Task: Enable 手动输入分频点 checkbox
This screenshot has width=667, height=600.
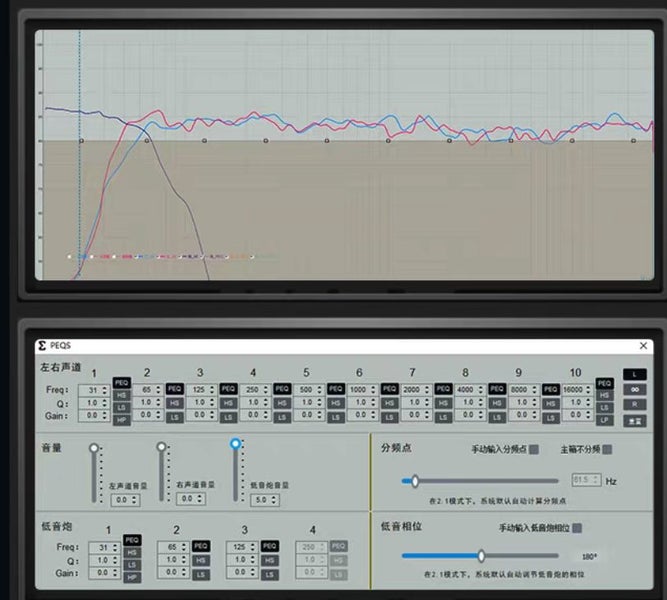Action: coord(534,450)
